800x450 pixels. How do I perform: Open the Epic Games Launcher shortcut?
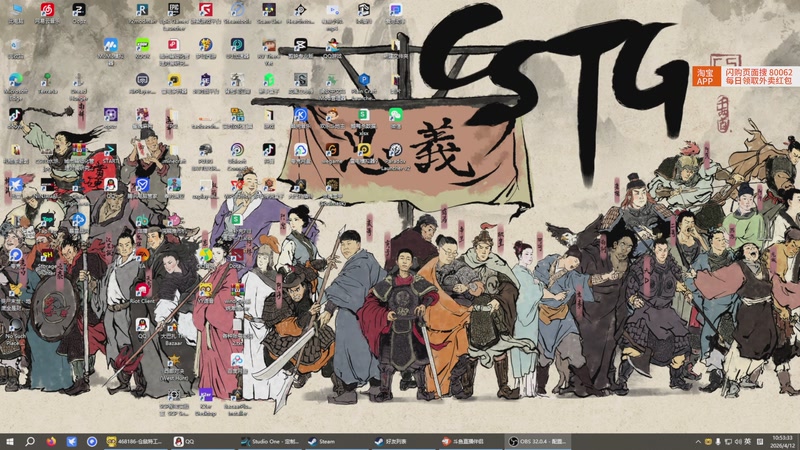pyautogui.click(x=174, y=15)
